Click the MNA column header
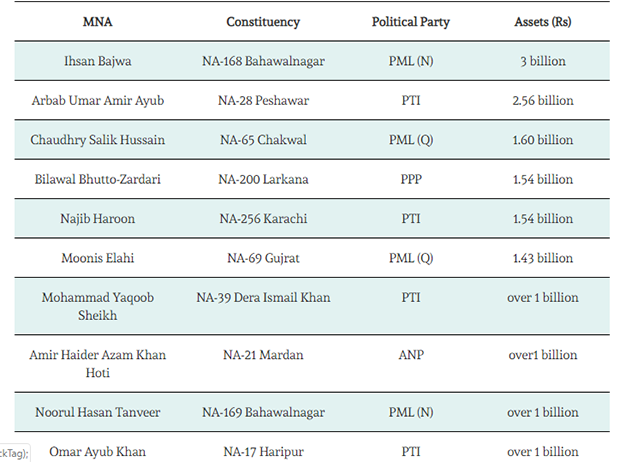620x462 pixels. 97,21
